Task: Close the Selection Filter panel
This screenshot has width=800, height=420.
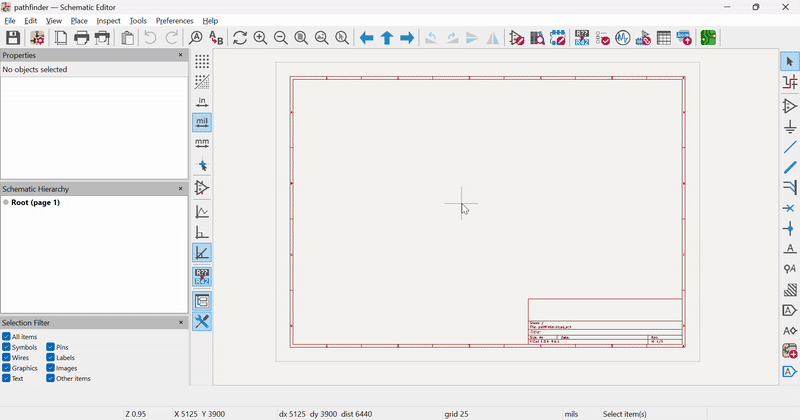Action: click(x=181, y=323)
